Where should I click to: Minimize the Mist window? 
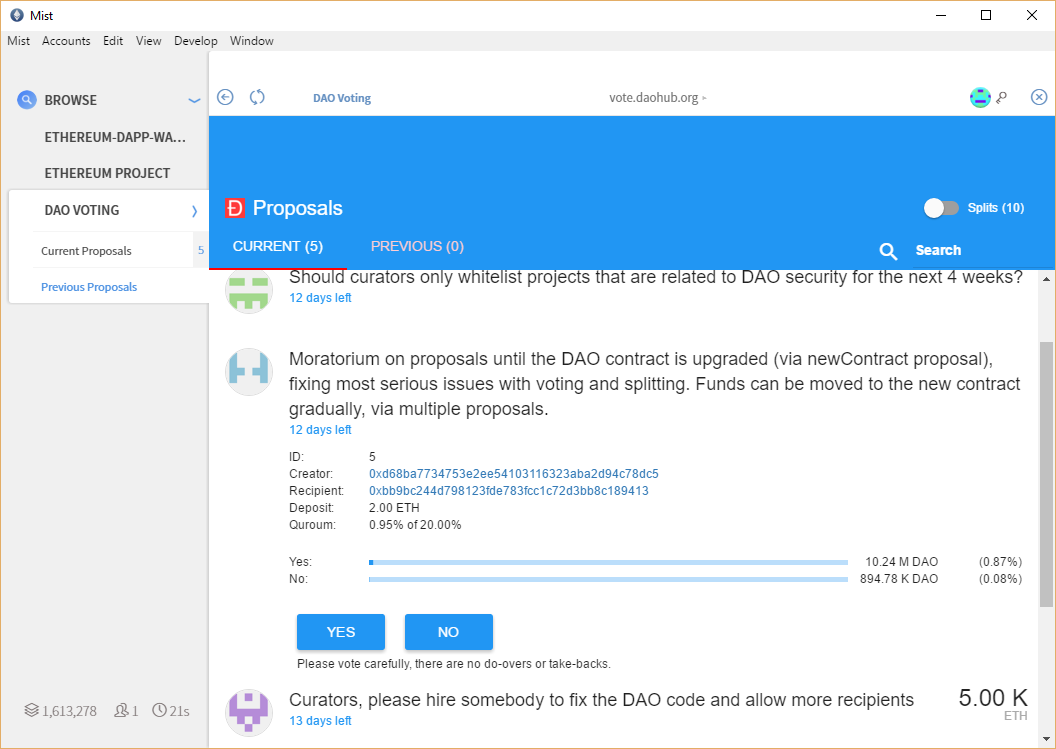point(942,15)
